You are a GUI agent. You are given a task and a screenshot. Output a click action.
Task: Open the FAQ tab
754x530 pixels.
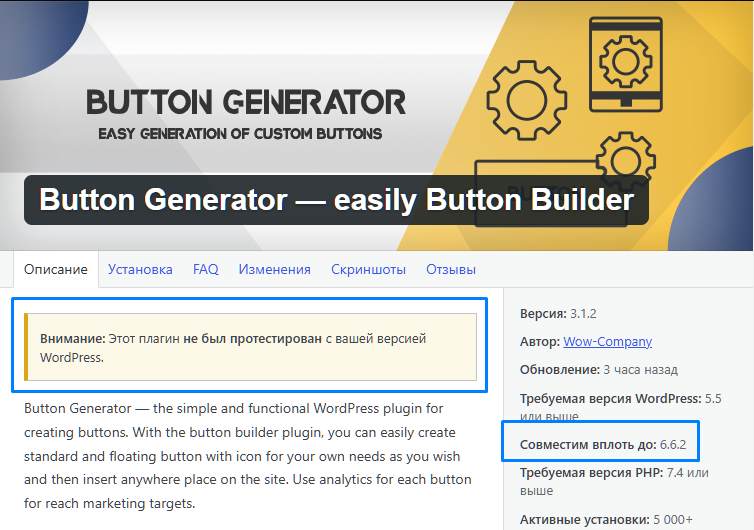(206, 269)
